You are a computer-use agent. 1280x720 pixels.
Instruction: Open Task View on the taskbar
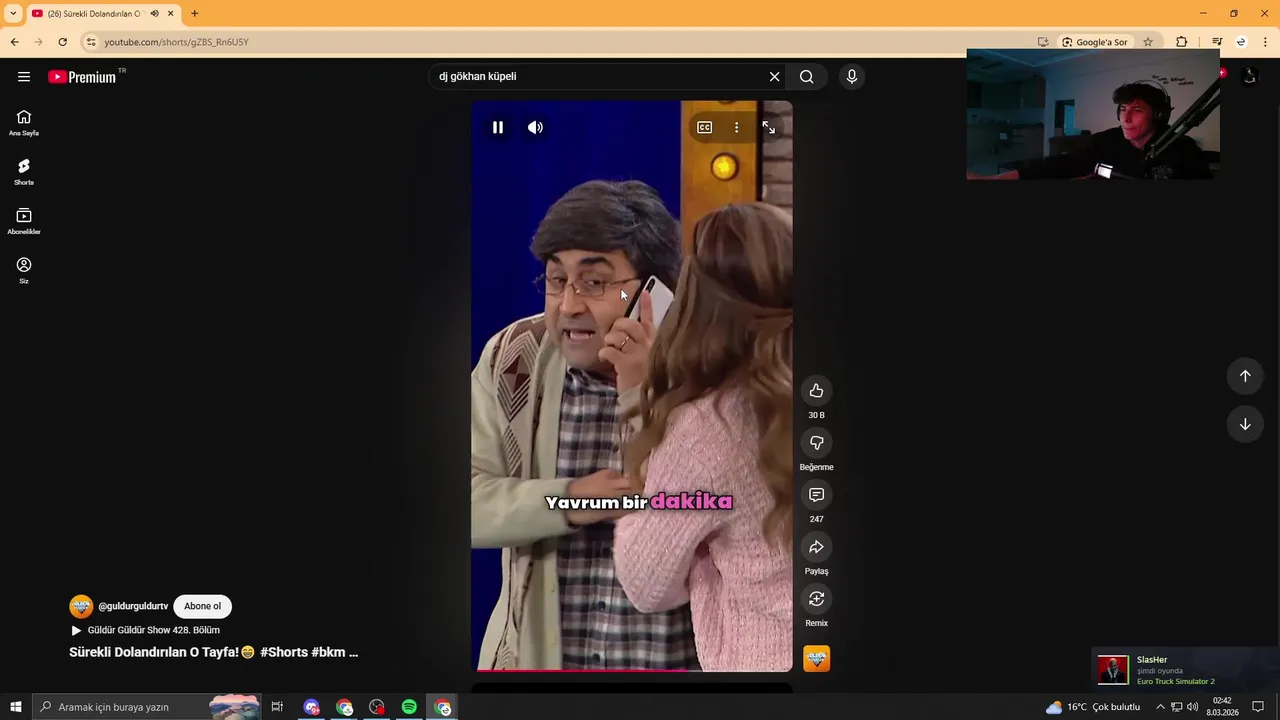click(x=277, y=707)
